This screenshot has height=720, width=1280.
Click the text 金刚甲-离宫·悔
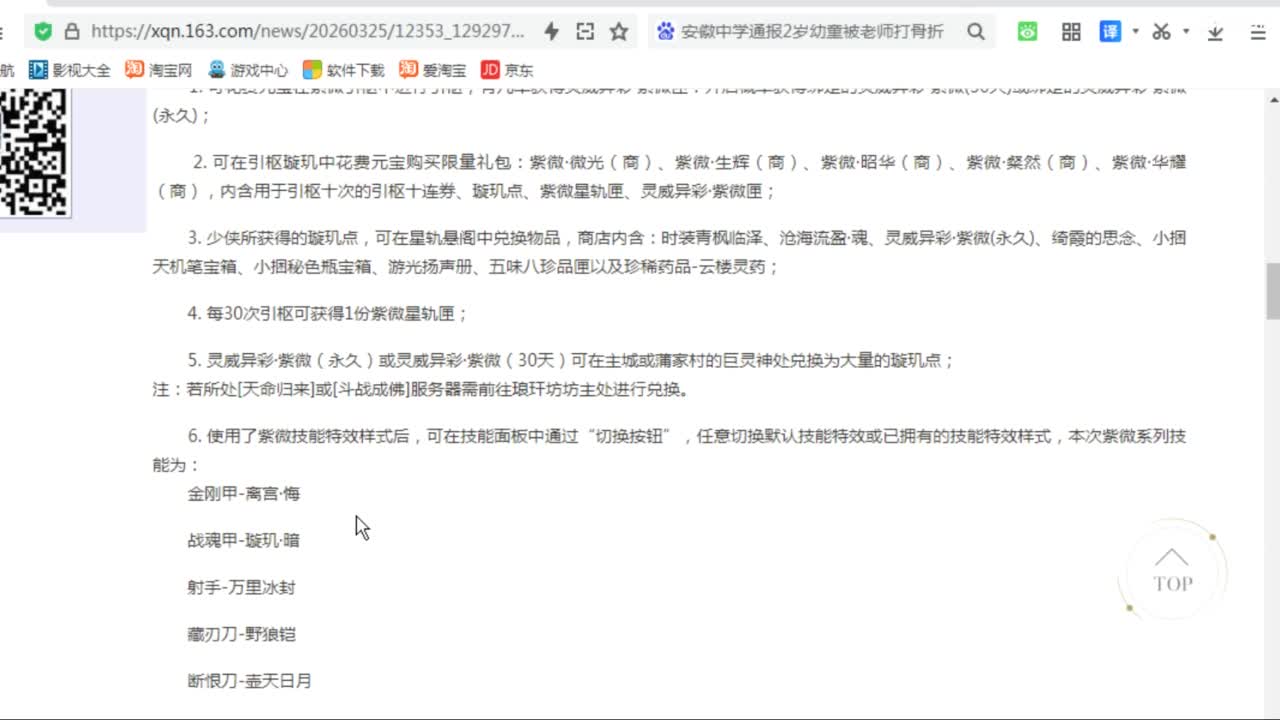(x=243, y=494)
